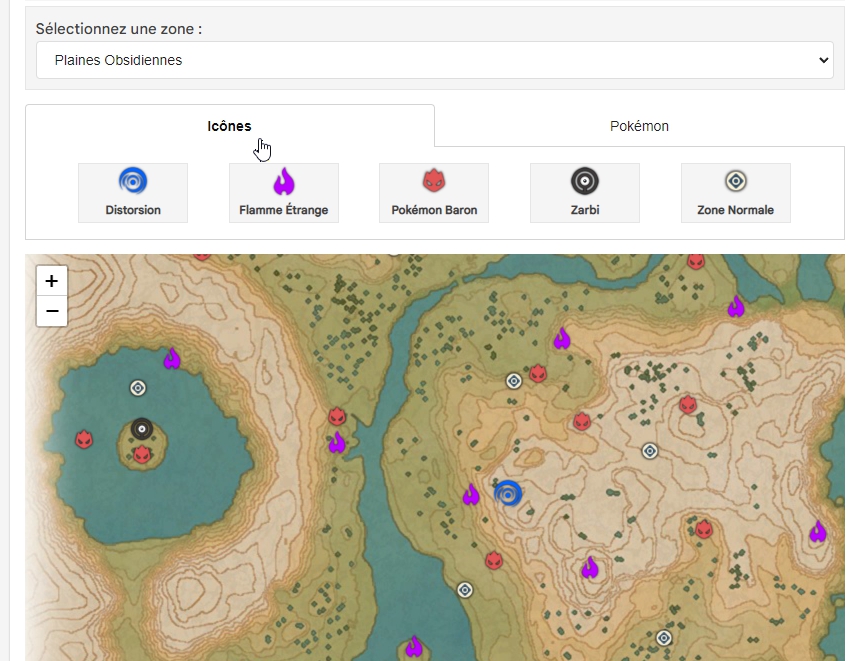Zoom out the map with minus button

tap(52, 311)
